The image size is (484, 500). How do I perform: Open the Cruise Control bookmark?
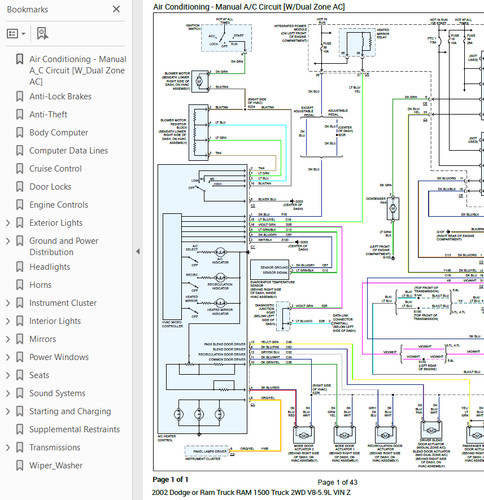(55, 169)
